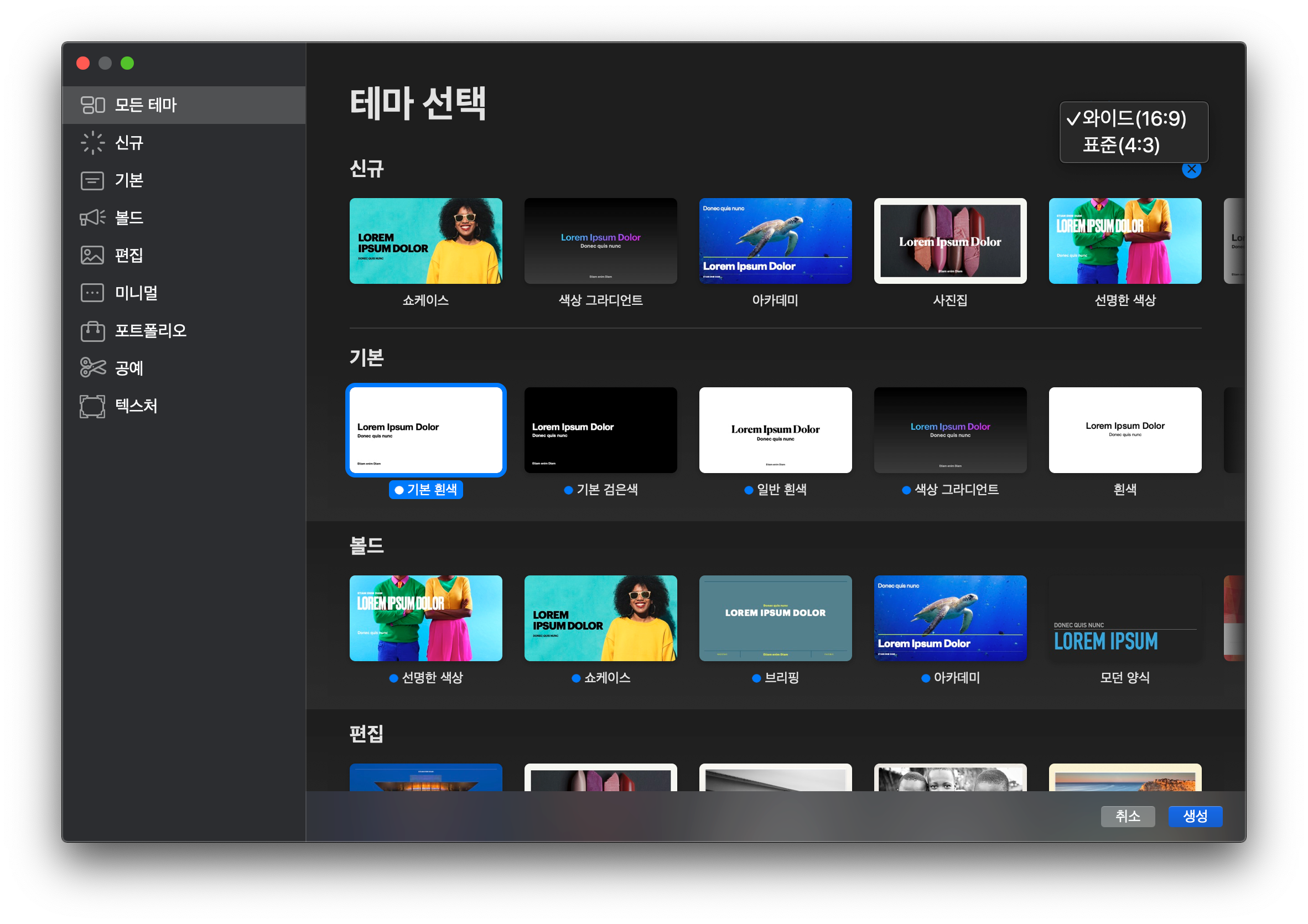This screenshot has width=1308, height=924.
Task: Click the ellipsis box icon for 미니멀
Action: [92, 293]
